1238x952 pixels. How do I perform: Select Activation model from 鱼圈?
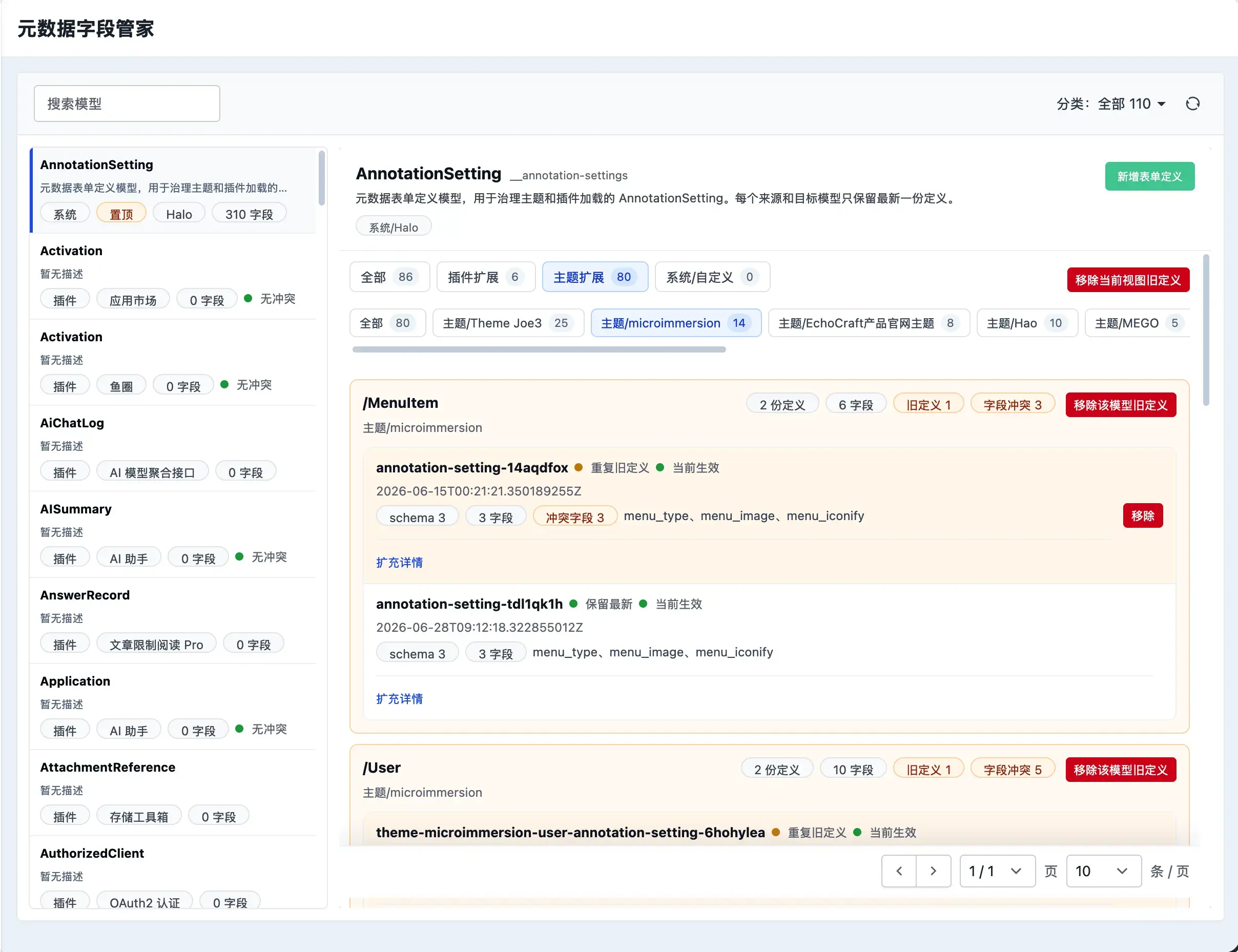[173, 363]
